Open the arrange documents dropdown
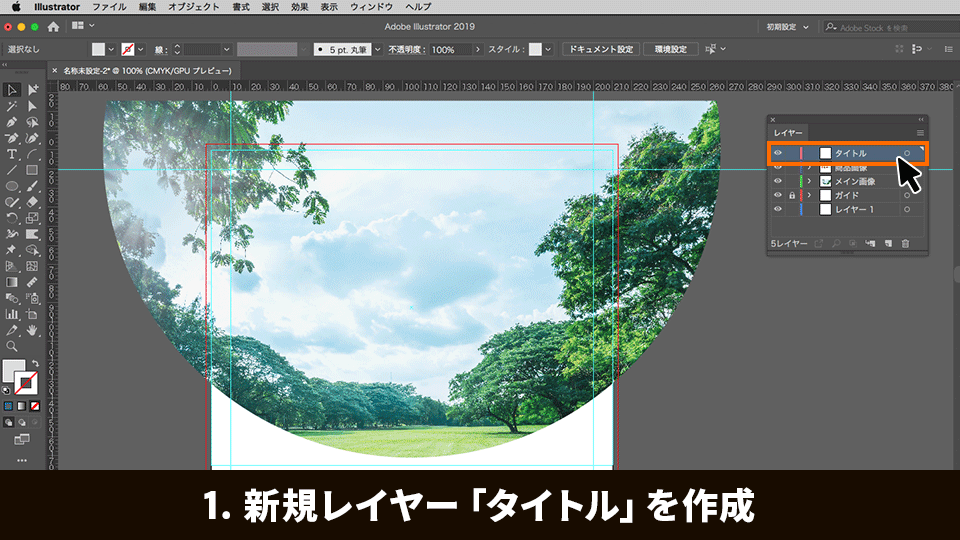Screen dimensions: 960x540 click(83, 26)
